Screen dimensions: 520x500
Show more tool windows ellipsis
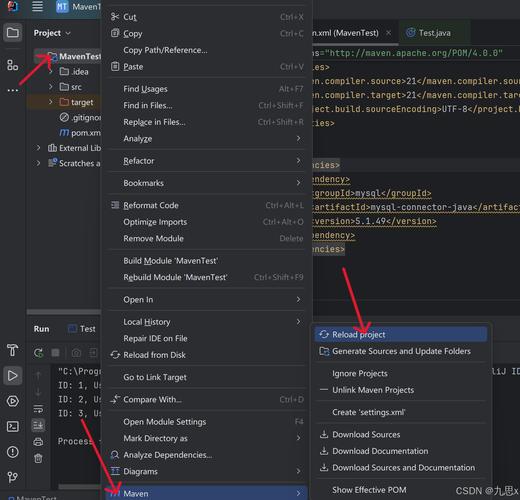(13, 90)
